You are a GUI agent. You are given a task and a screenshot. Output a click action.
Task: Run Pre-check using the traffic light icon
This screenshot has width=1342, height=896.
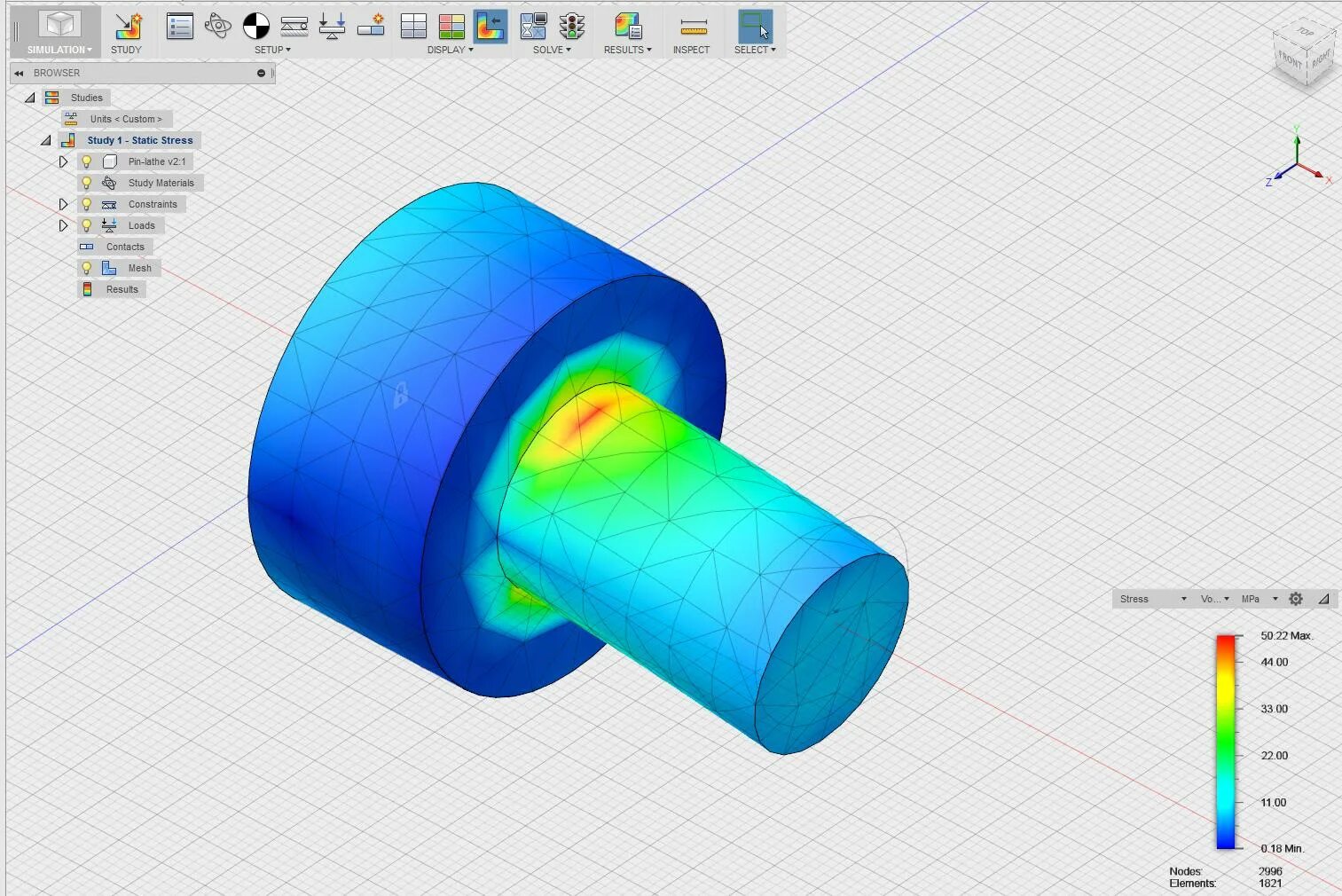572,28
